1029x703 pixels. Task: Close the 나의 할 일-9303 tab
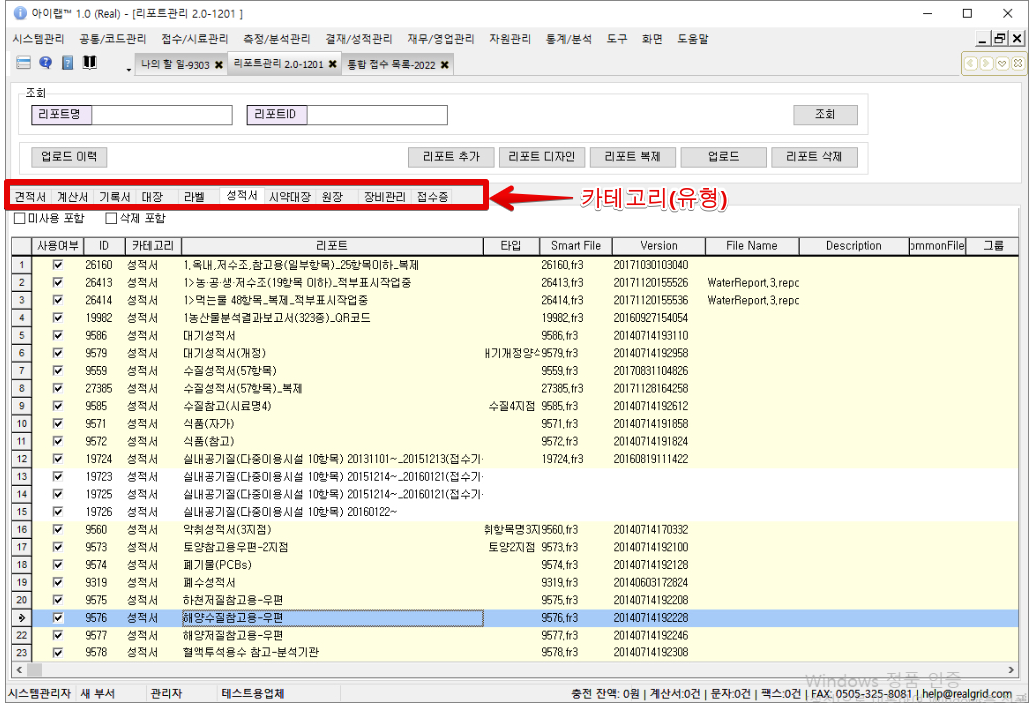point(218,65)
